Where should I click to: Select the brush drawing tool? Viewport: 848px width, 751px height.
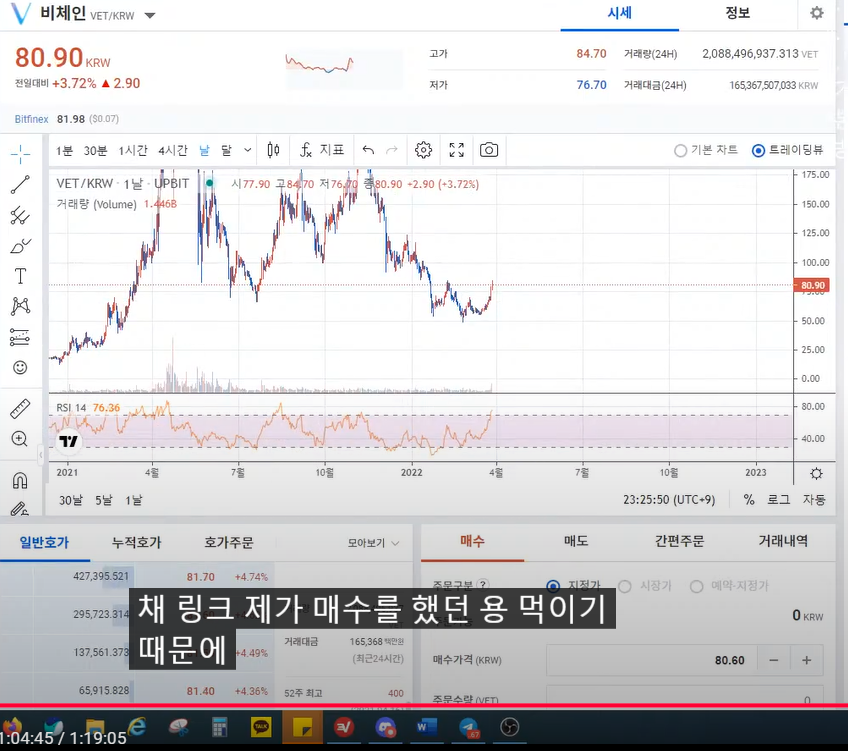click(x=21, y=246)
